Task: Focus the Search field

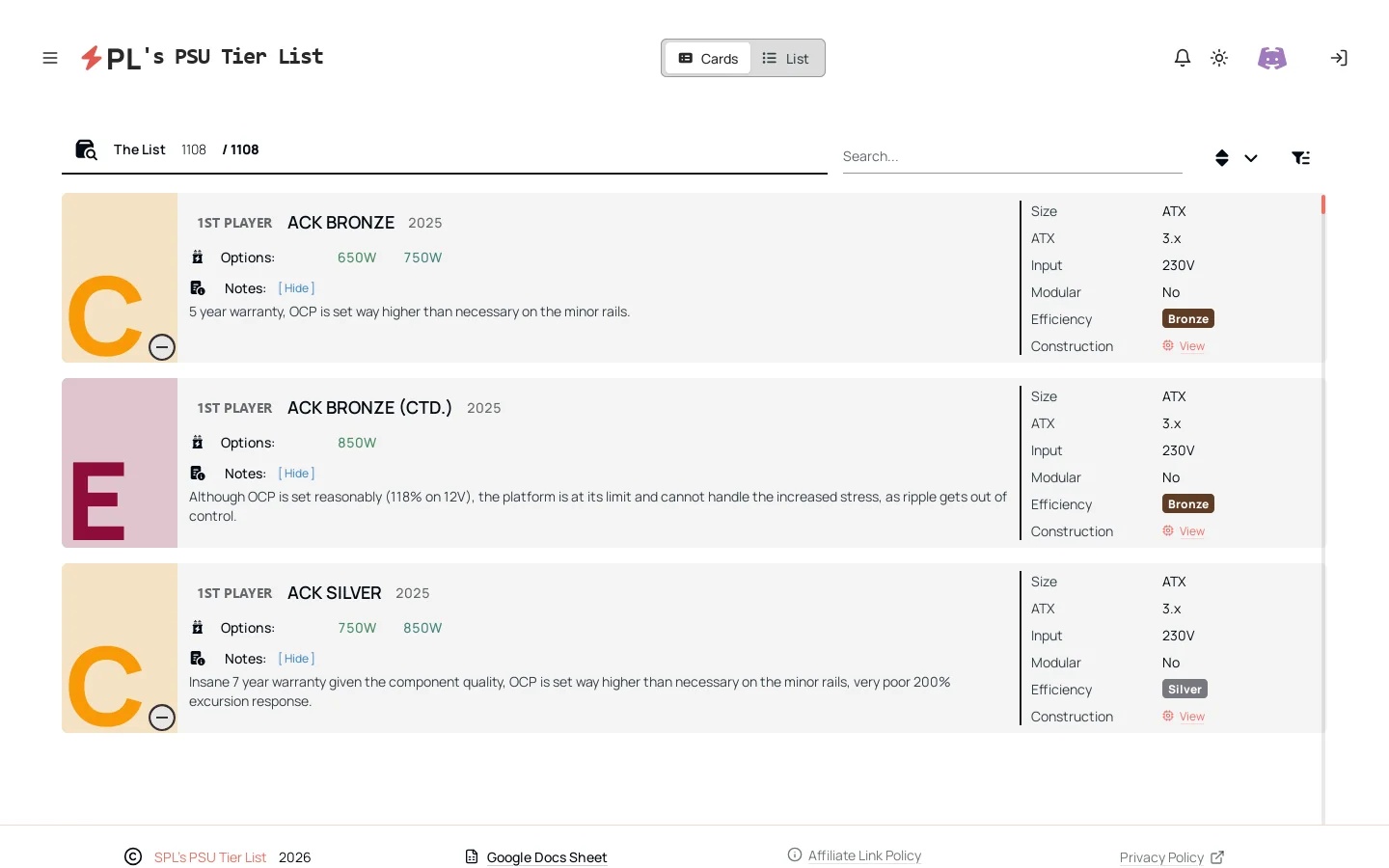Action: pos(1013,156)
